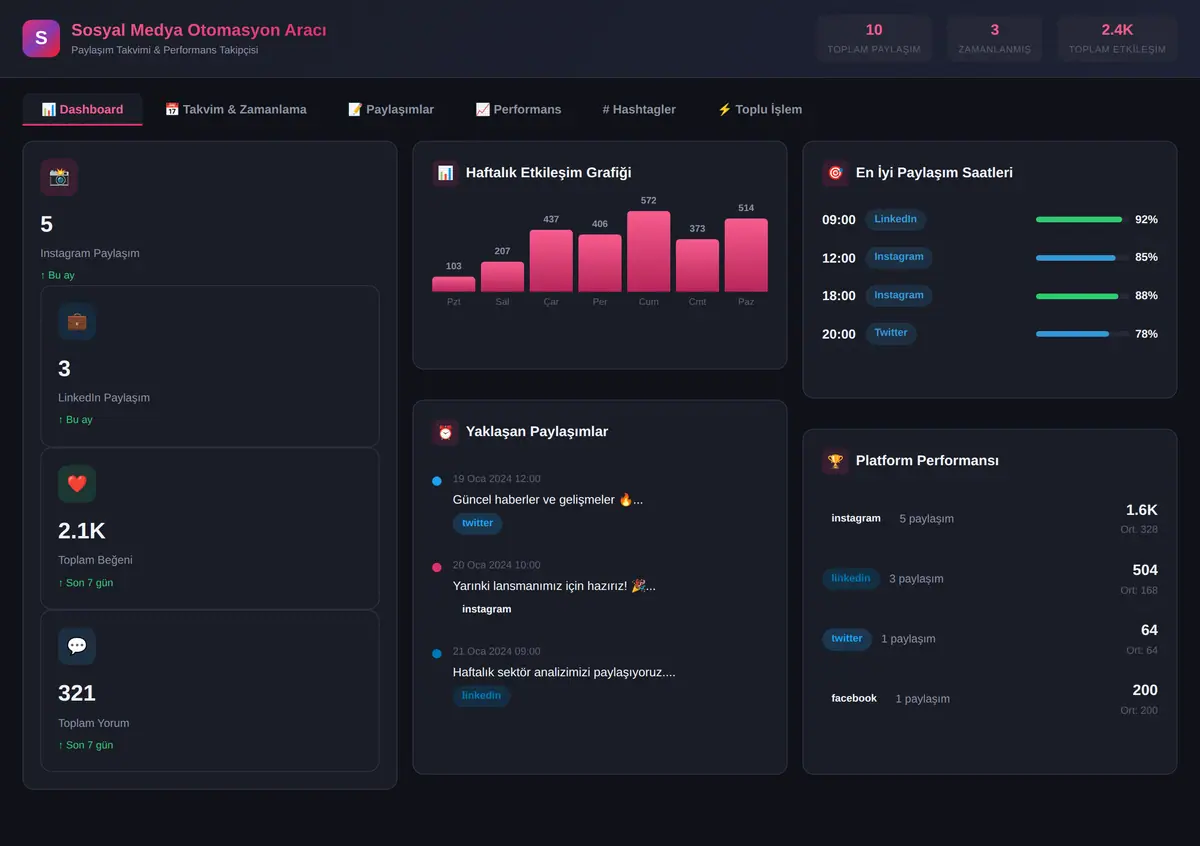Open the Dashboard tab

[82, 109]
